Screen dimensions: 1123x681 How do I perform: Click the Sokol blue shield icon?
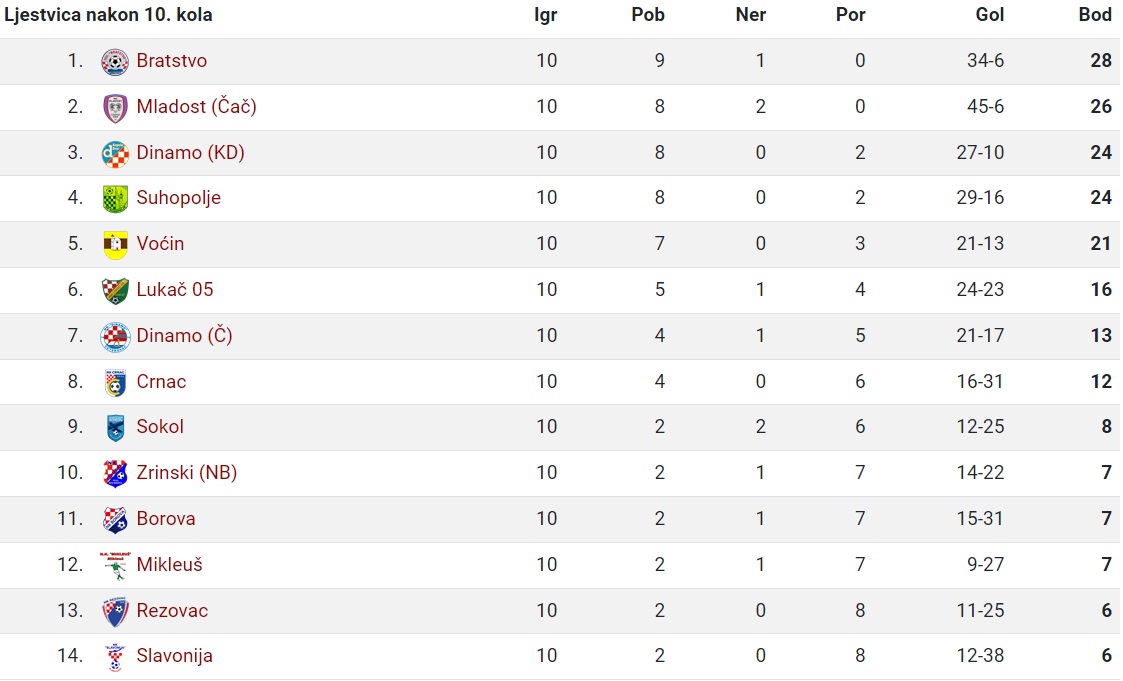[115, 428]
